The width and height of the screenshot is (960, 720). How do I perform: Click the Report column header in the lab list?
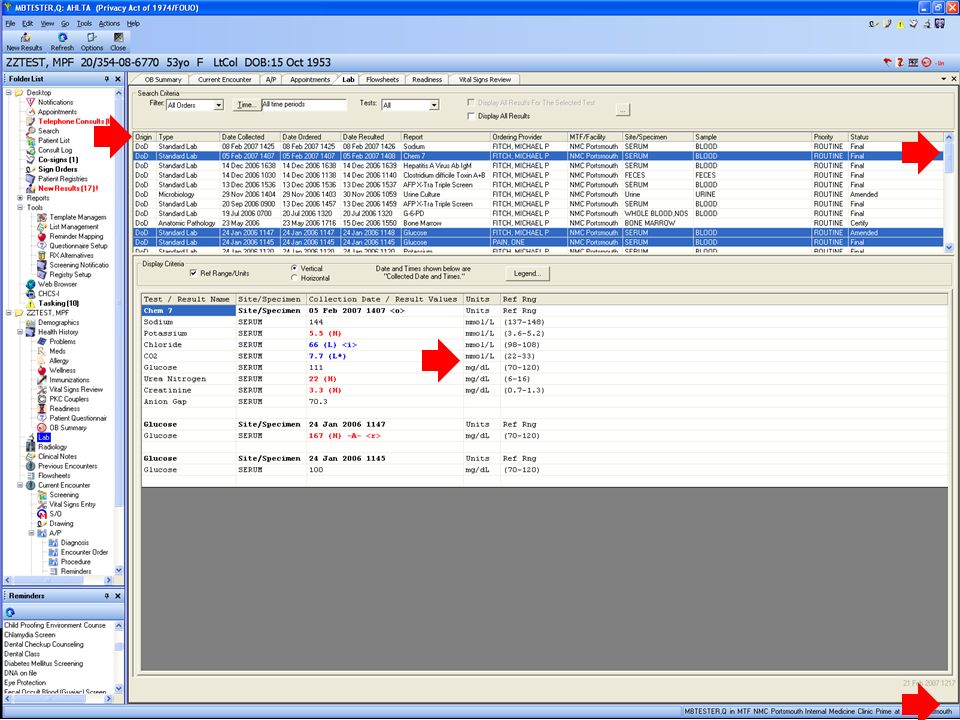tap(446, 137)
